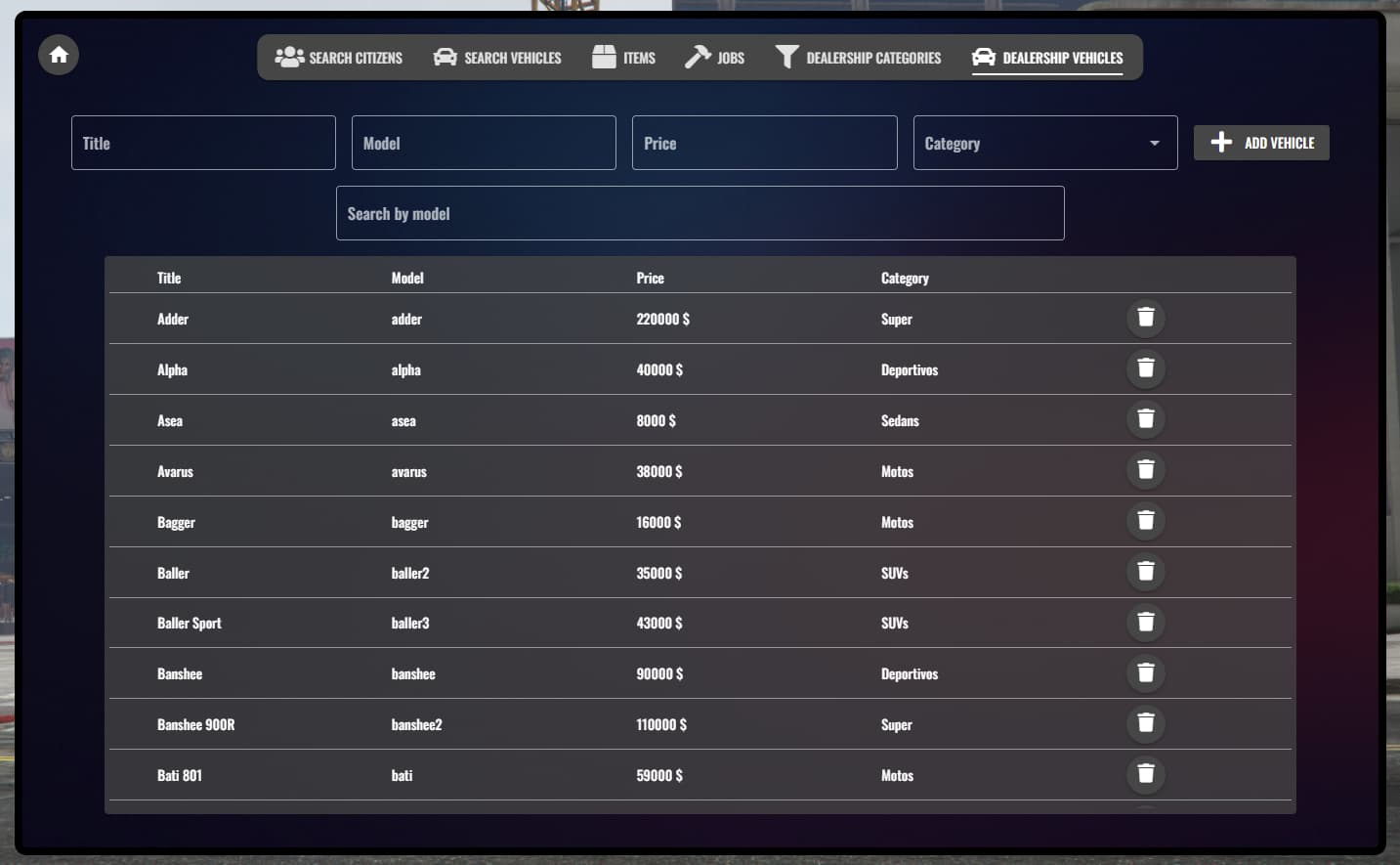This screenshot has height=865, width=1400.
Task: Delete the Asea vehicle row
Action: click(1146, 419)
